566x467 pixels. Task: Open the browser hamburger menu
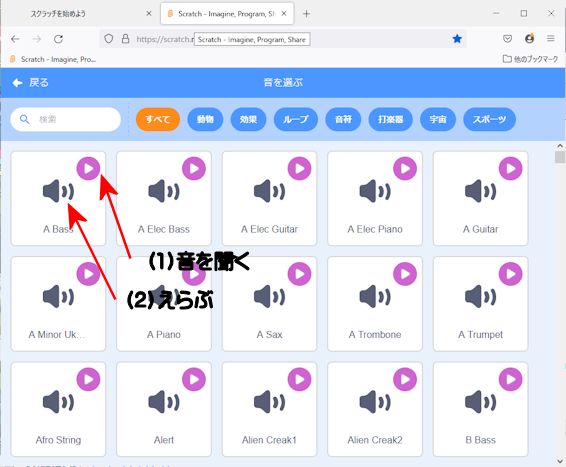coord(550,38)
